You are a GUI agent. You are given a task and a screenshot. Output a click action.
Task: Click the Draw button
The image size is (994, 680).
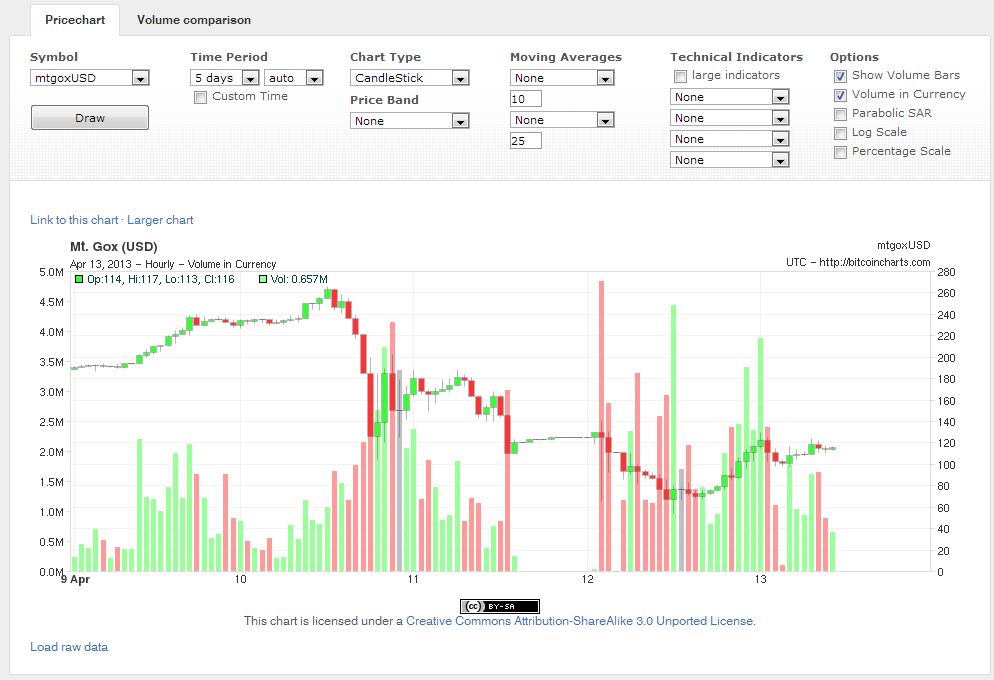(90, 118)
